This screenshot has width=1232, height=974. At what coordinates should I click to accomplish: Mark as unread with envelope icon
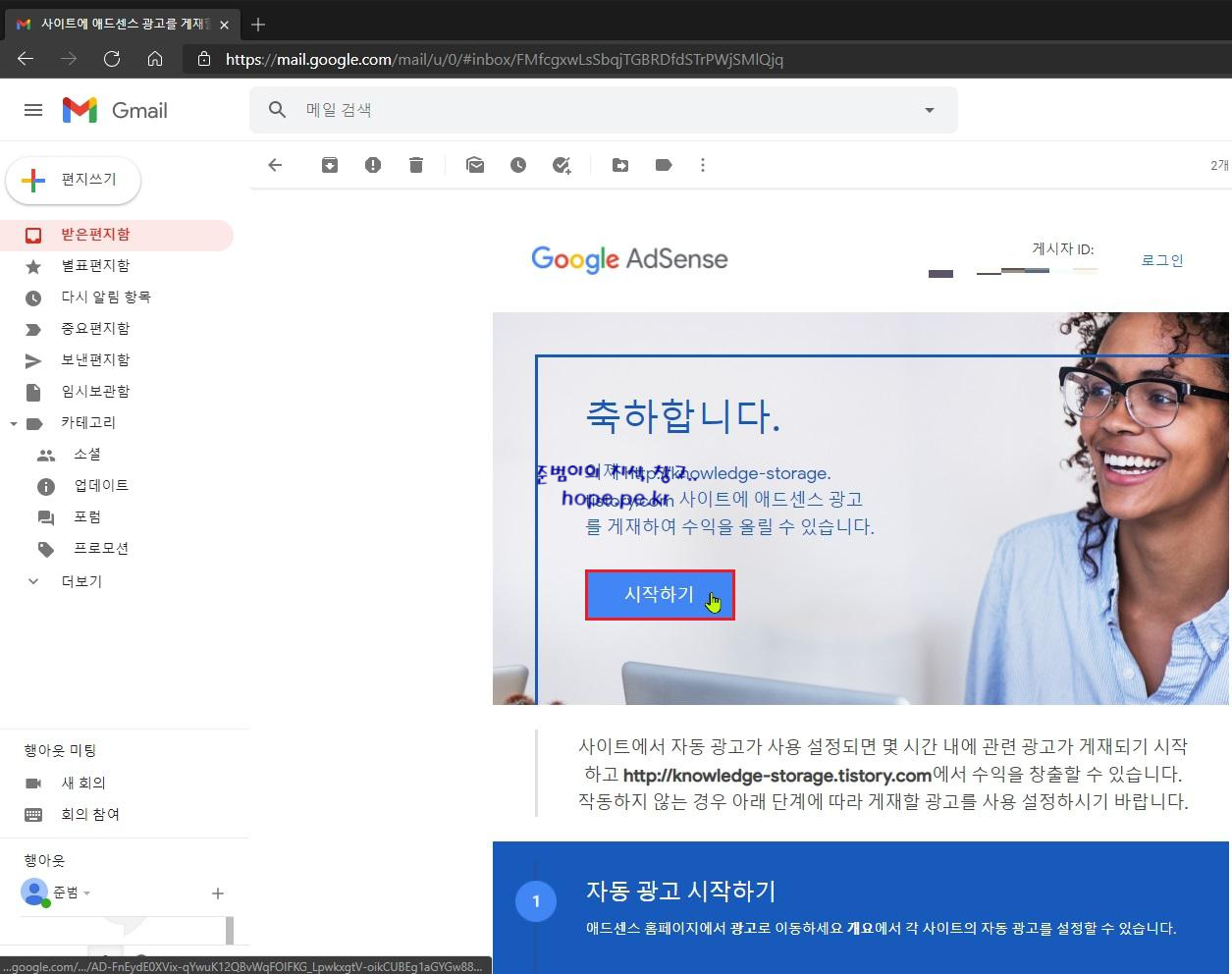(x=475, y=165)
